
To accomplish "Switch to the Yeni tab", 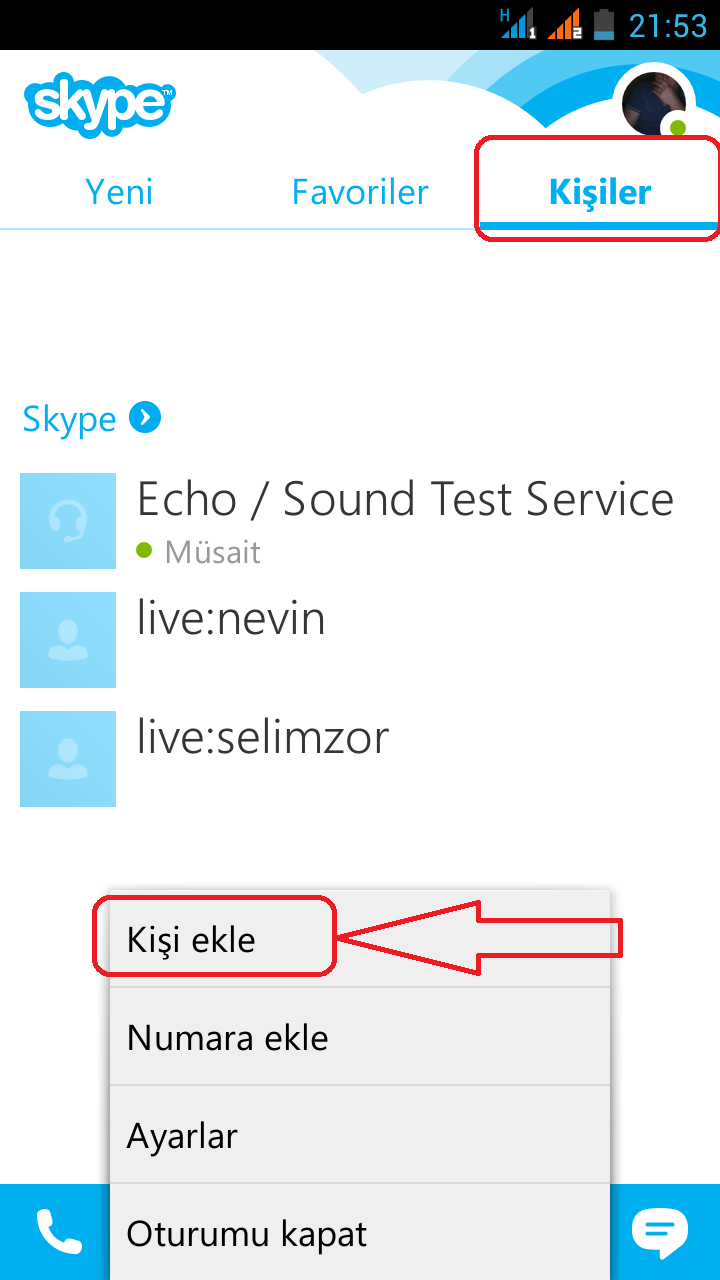I will coord(118,190).
